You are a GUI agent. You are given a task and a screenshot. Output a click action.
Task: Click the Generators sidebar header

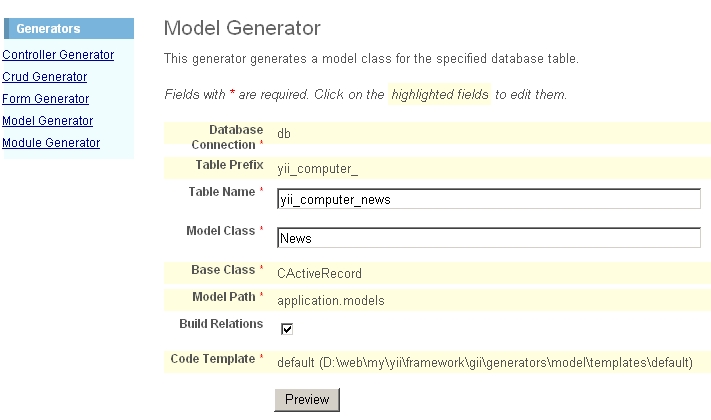[49, 29]
